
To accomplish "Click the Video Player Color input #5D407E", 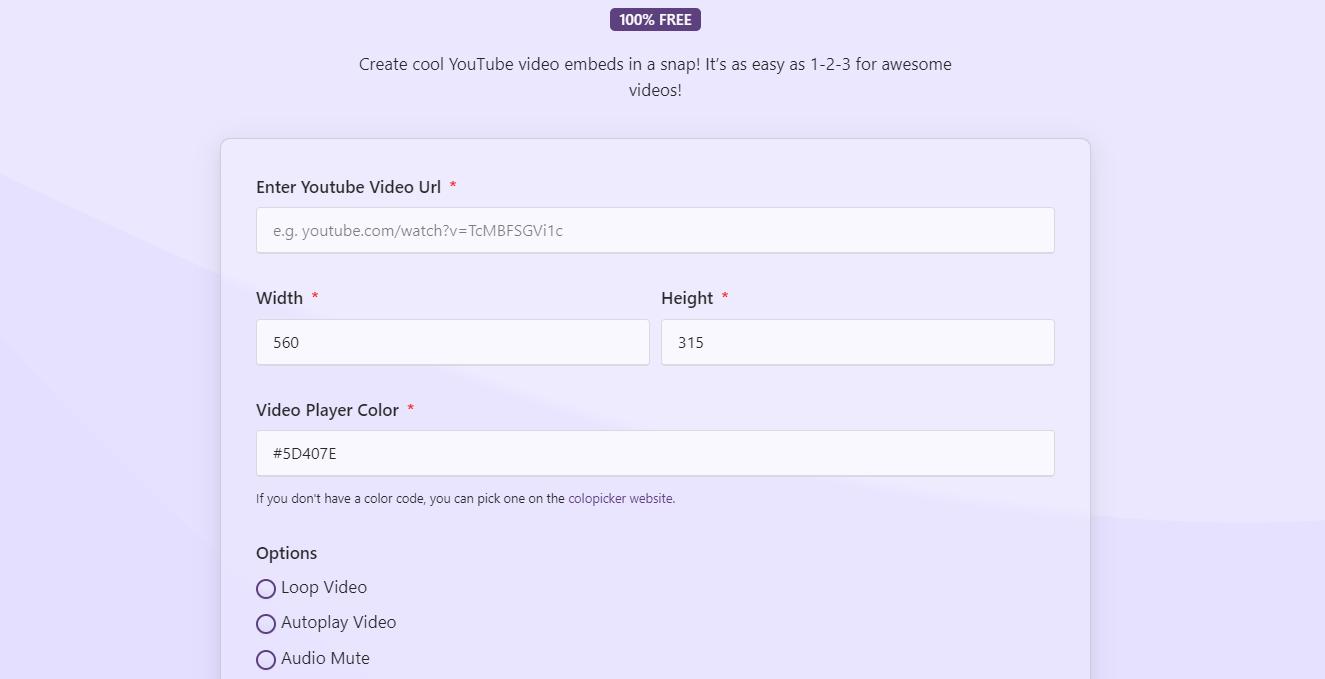I will pyautogui.click(x=655, y=453).
